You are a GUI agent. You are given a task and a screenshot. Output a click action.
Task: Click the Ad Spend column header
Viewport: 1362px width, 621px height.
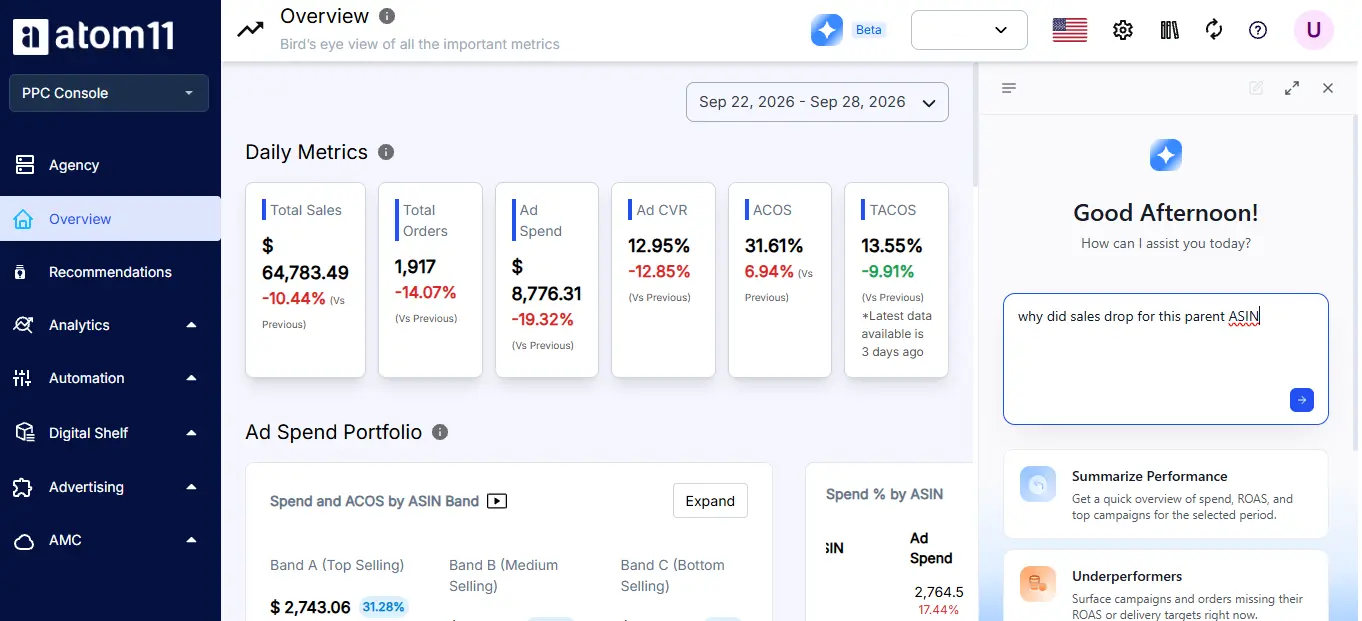click(x=931, y=548)
